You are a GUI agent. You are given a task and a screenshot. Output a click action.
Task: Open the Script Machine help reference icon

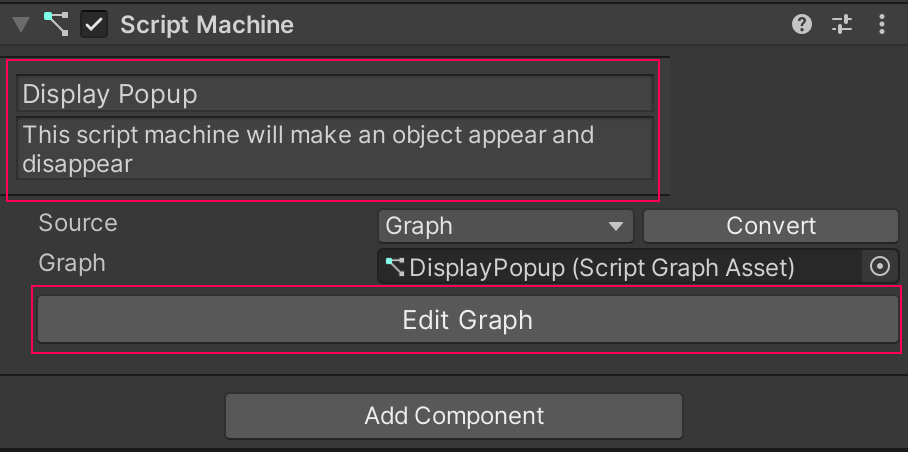click(801, 25)
